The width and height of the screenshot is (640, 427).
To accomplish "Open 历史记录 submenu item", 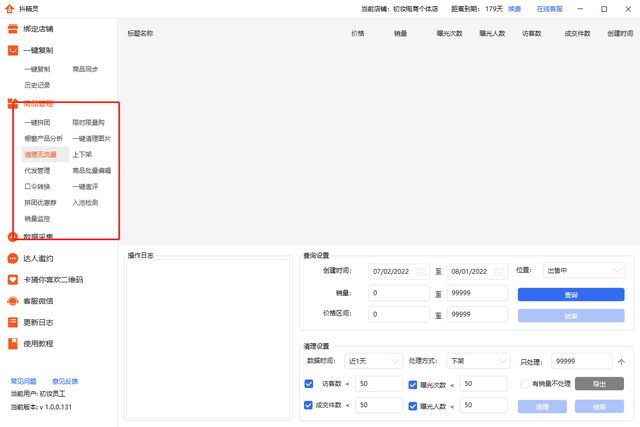I will tap(37, 85).
